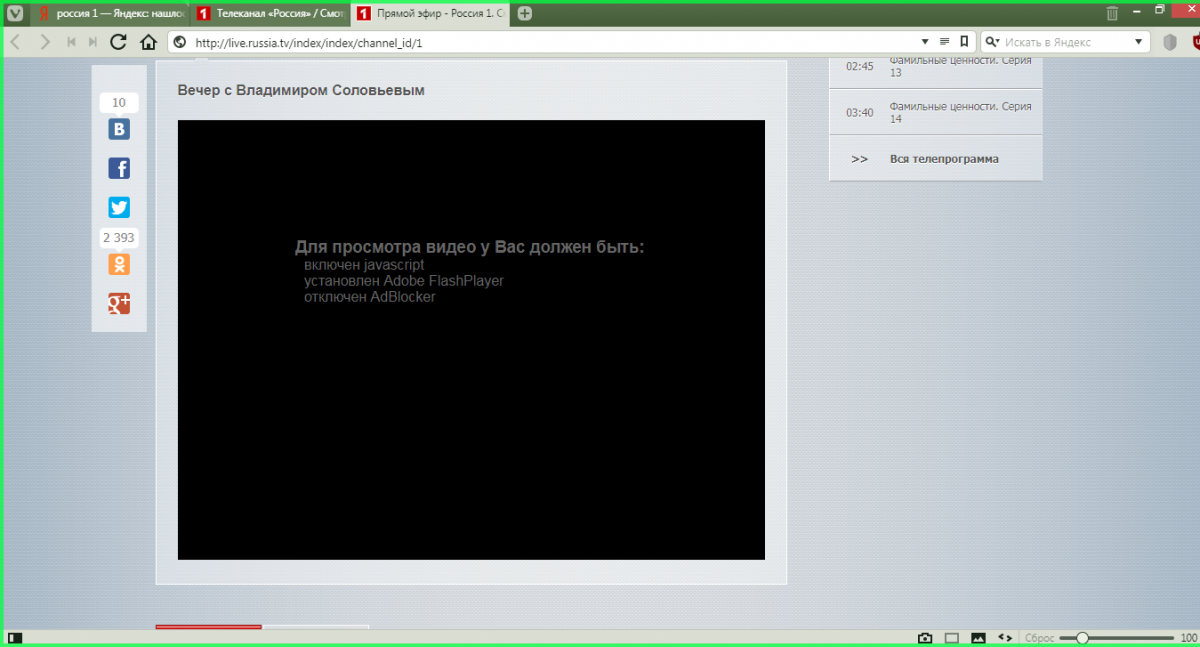Click the Odnoklassniki counter 2 393
1200x647 pixels.
coord(119,238)
